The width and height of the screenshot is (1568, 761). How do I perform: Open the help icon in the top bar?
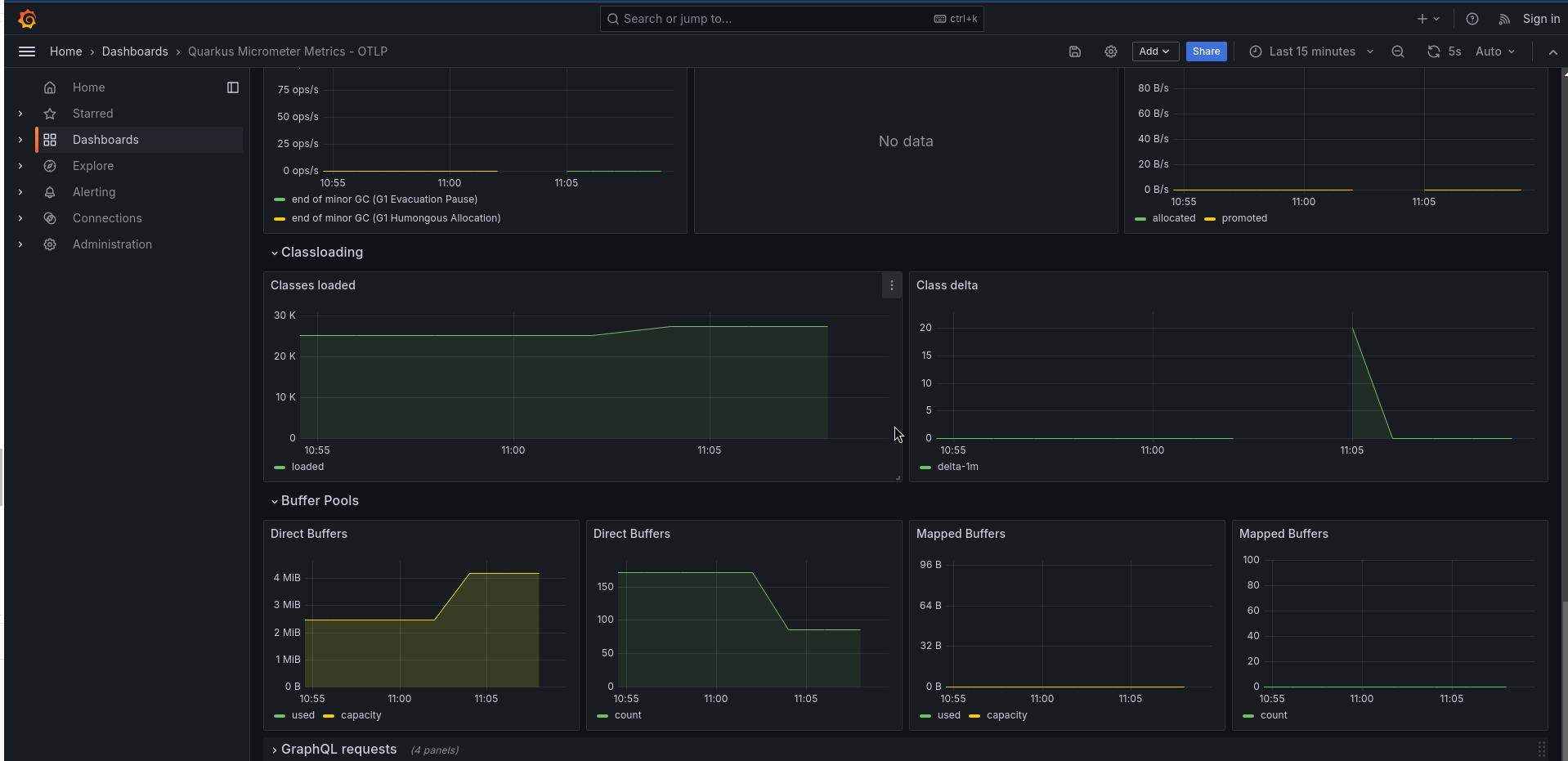click(1472, 18)
